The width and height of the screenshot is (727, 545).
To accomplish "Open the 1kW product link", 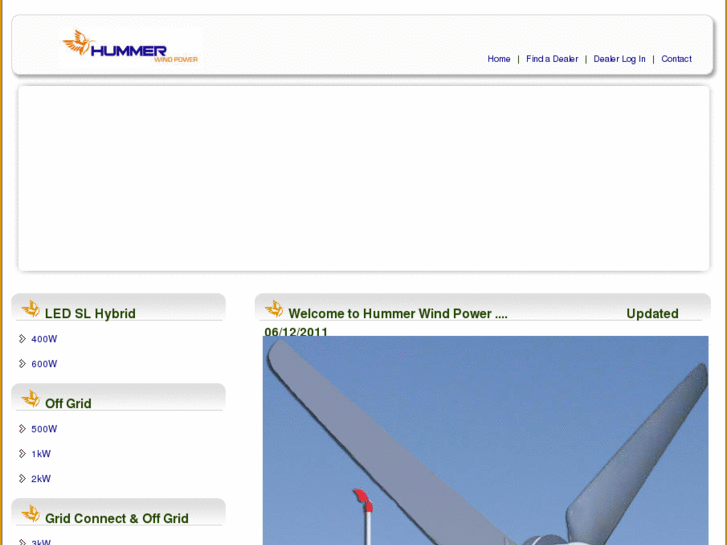I will tap(41, 454).
